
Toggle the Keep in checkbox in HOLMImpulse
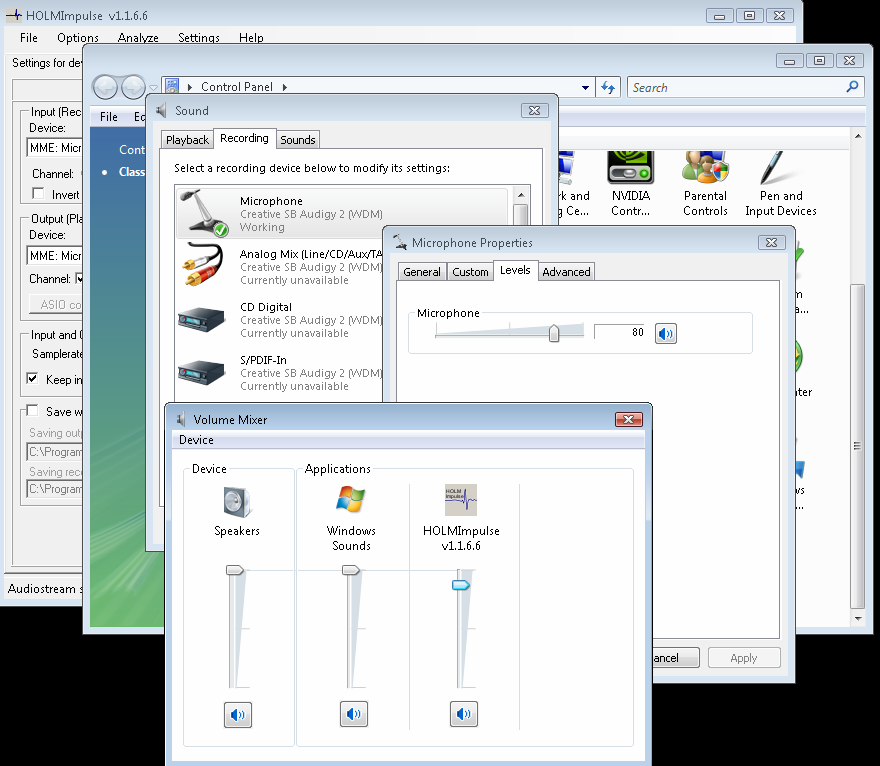(x=33, y=378)
